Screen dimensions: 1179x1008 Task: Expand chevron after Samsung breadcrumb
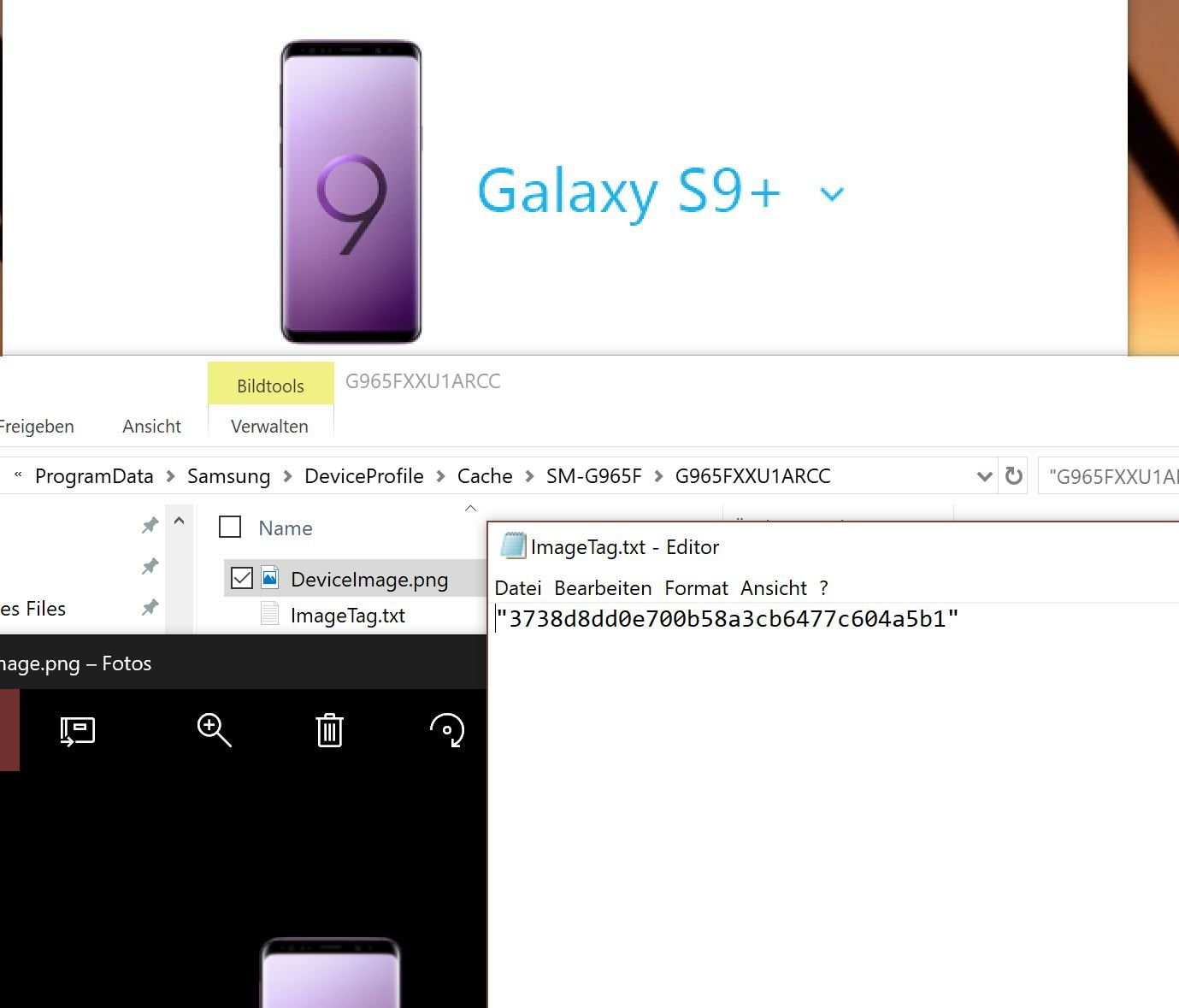[287, 476]
